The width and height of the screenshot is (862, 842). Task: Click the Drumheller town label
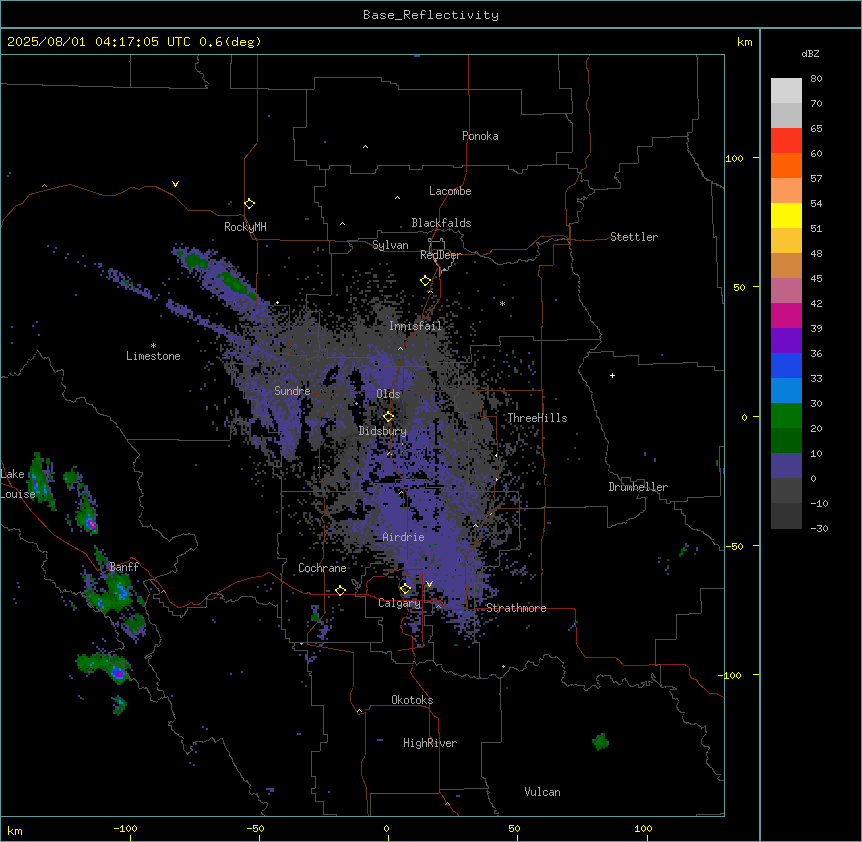pos(638,487)
